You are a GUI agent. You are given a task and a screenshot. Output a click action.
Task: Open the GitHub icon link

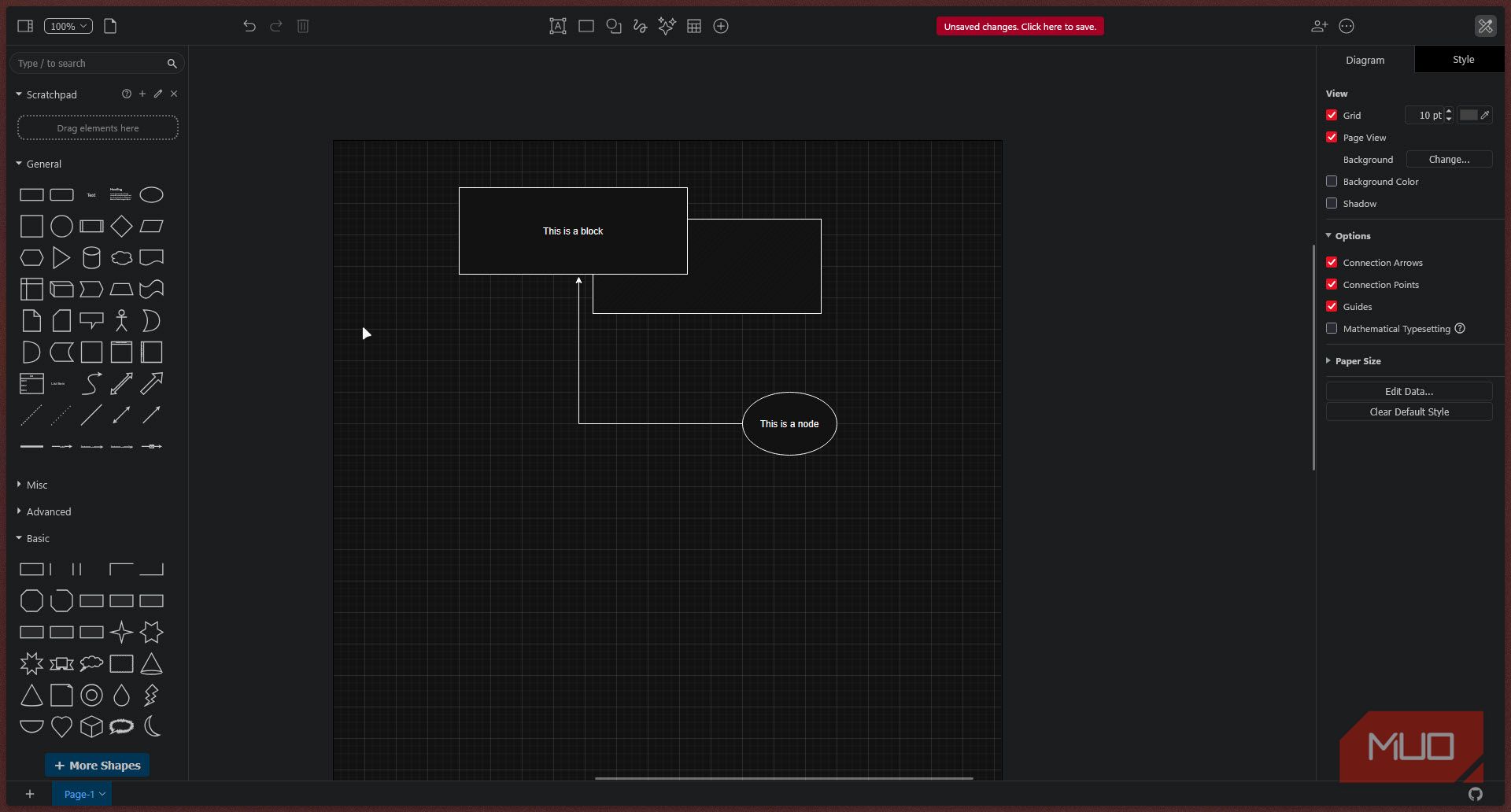click(1476, 794)
